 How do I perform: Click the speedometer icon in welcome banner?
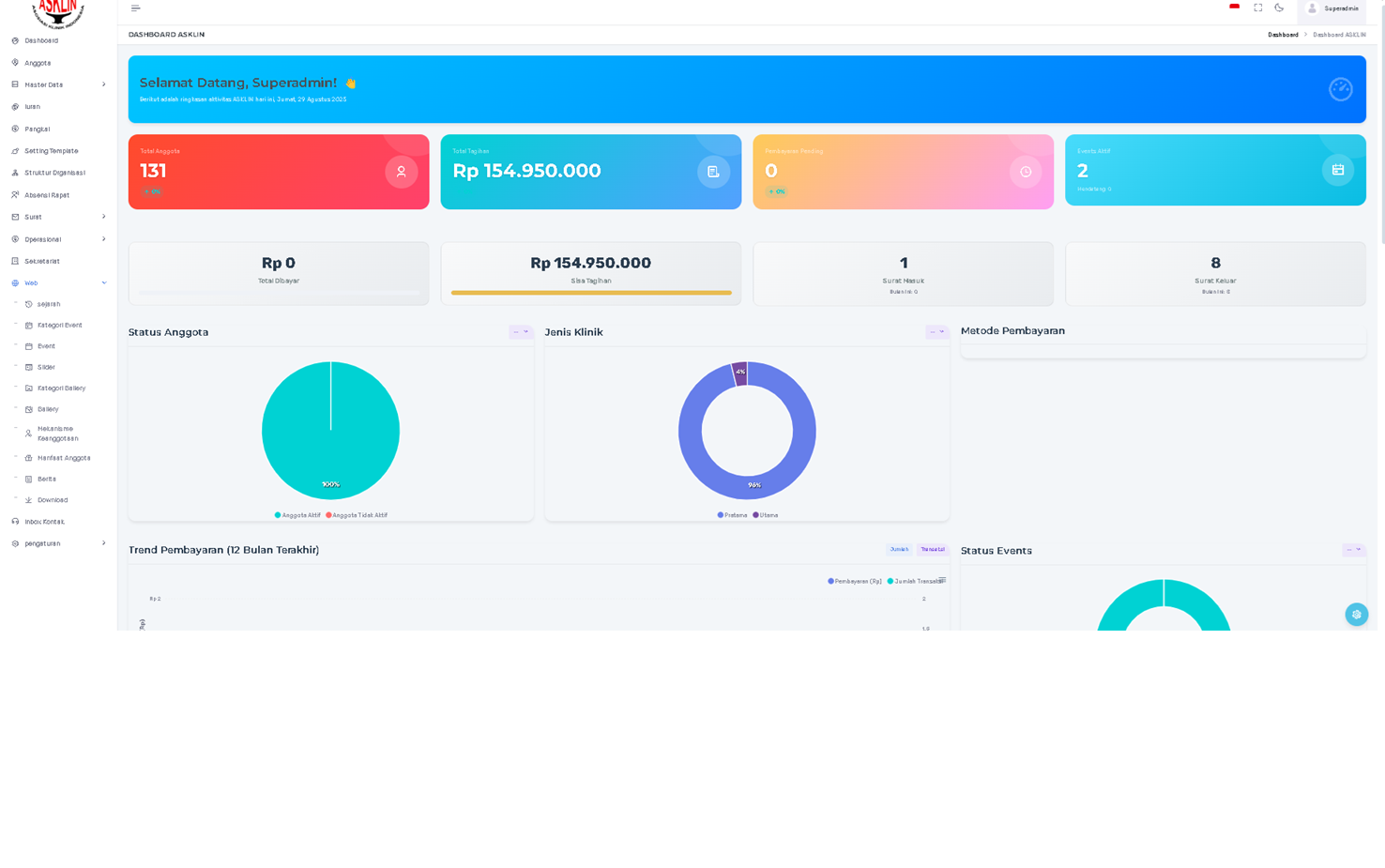pyautogui.click(x=1341, y=89)
